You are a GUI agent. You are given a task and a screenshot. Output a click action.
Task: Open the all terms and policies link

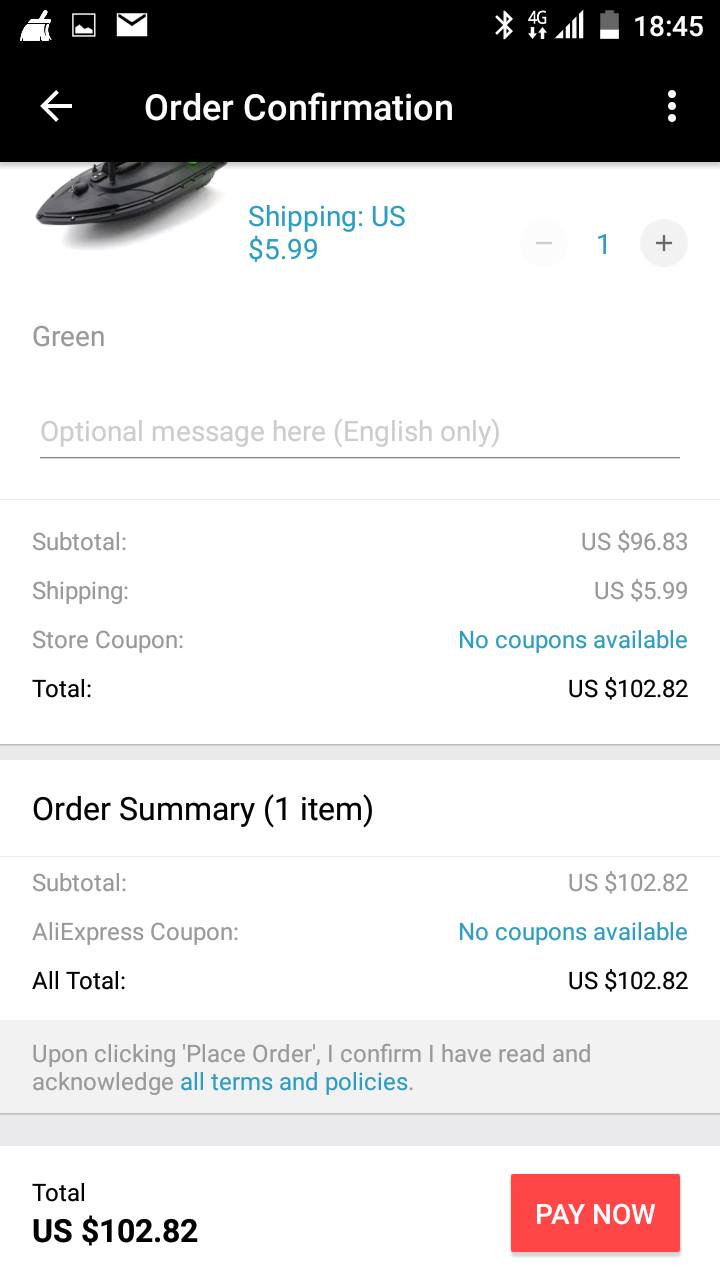tap(294, 1082)
